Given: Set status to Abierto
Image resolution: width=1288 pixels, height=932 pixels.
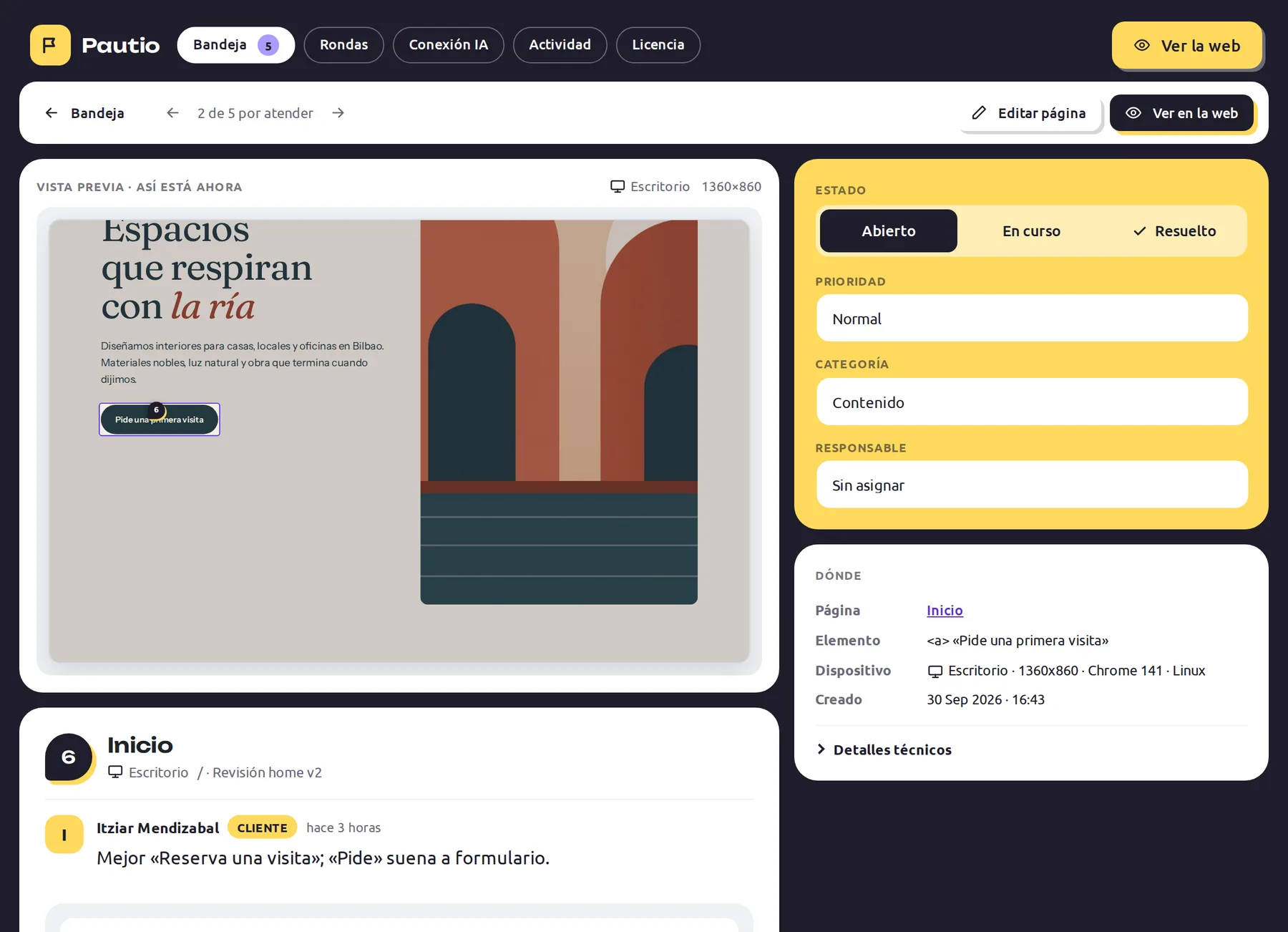Looking at the screenshot, I should [x=888, y=231].
